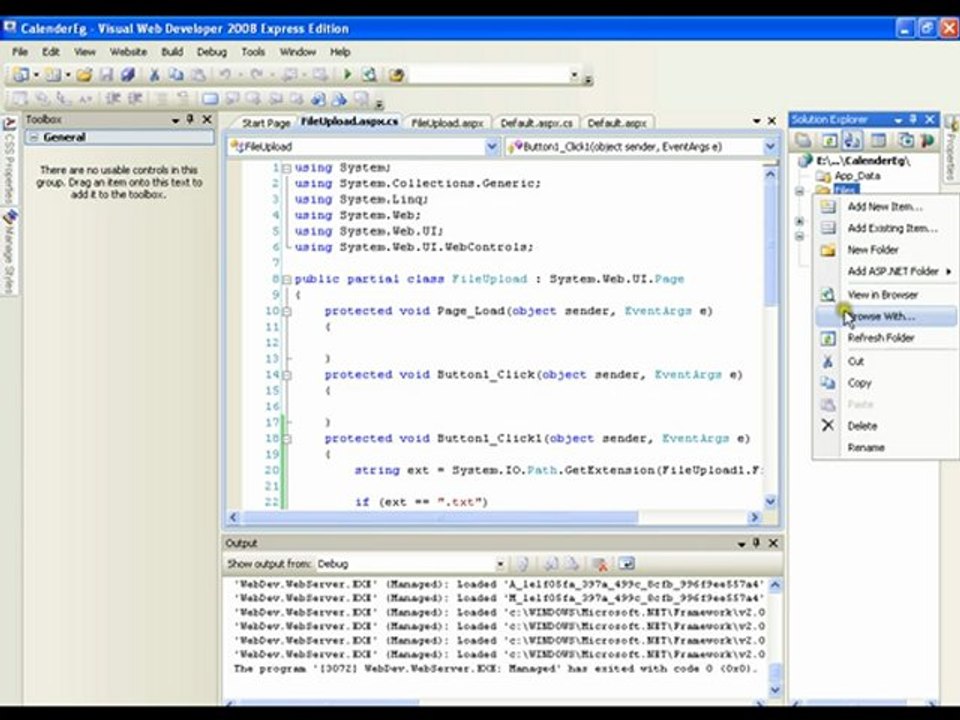Viewport: 960px width, 720px height.
Task: Open the Debug menu
Action: coord(212,52)
